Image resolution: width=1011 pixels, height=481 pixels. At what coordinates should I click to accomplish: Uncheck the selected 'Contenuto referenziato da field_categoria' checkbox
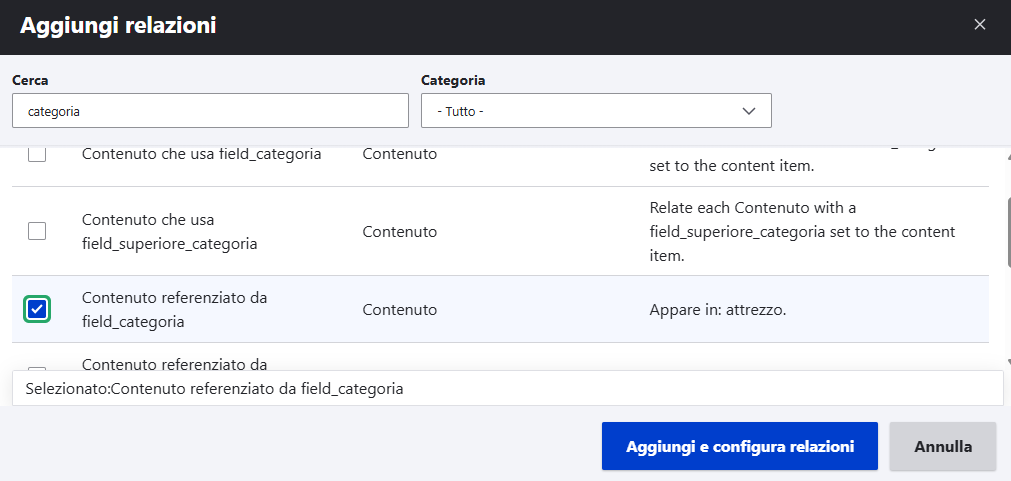click(x=37, y=309)
